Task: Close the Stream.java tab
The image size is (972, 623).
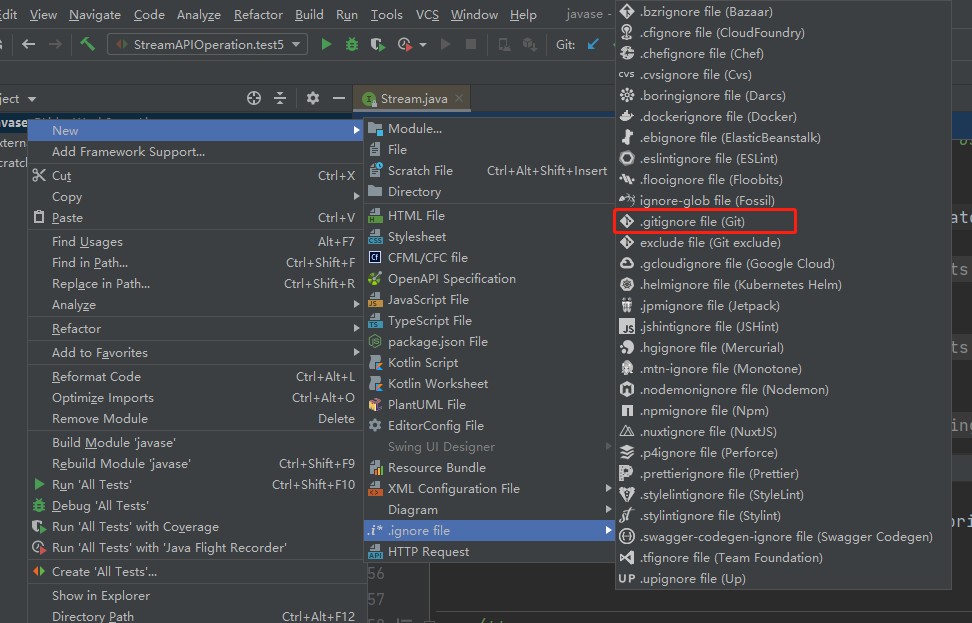Action: (x=459, y=98)
